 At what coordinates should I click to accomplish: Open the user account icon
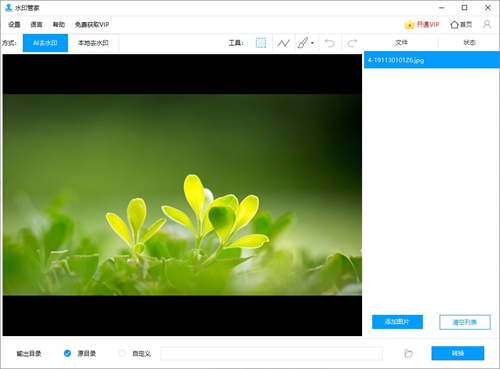[487, 24]
